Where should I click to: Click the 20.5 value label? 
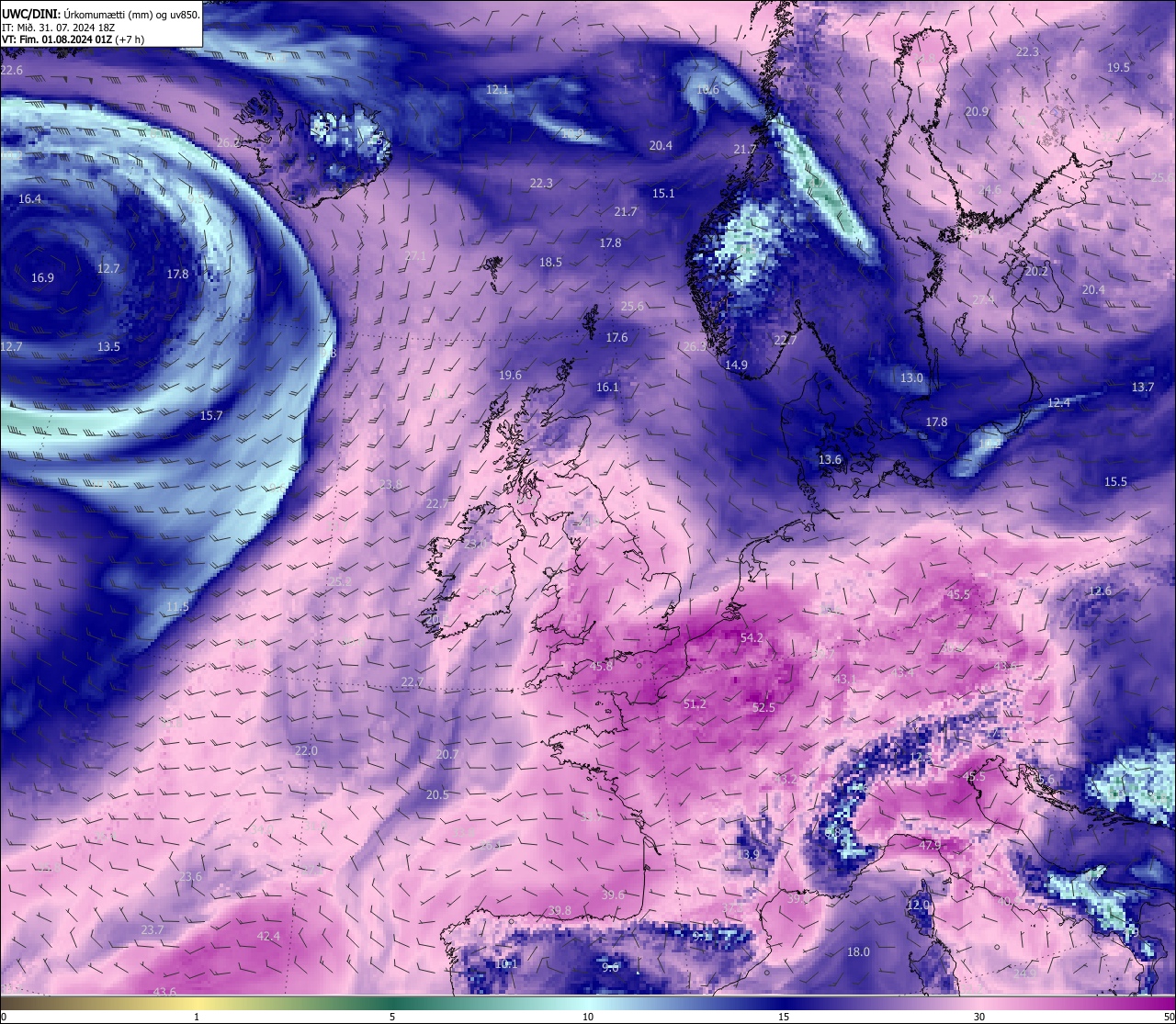pos(437,794)
